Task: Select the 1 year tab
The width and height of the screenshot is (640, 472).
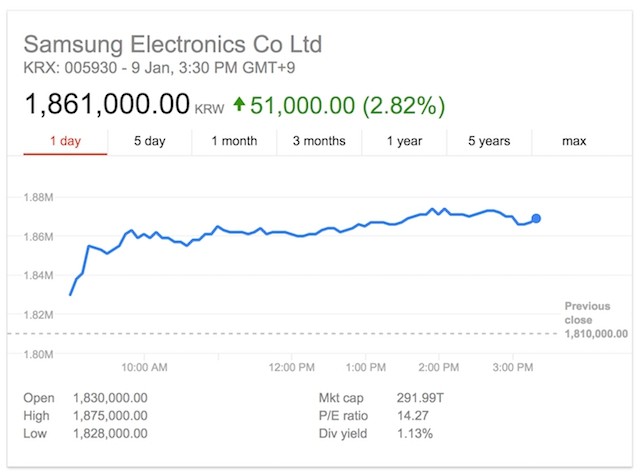Action: (x=404, y=141)
